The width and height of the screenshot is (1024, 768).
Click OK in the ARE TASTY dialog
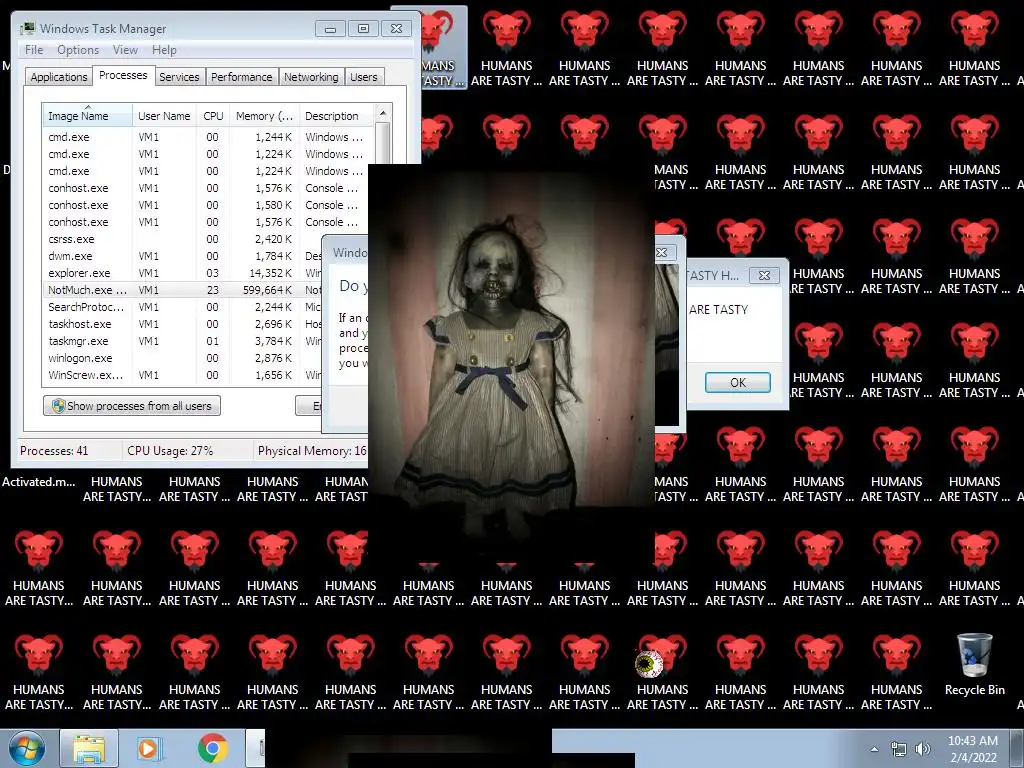tap(737, 383)
